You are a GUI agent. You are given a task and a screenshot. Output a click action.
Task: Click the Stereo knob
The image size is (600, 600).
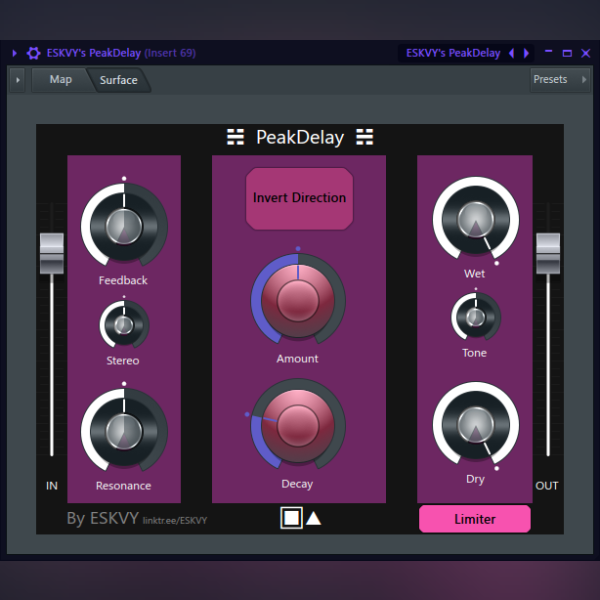click(124, 325)
